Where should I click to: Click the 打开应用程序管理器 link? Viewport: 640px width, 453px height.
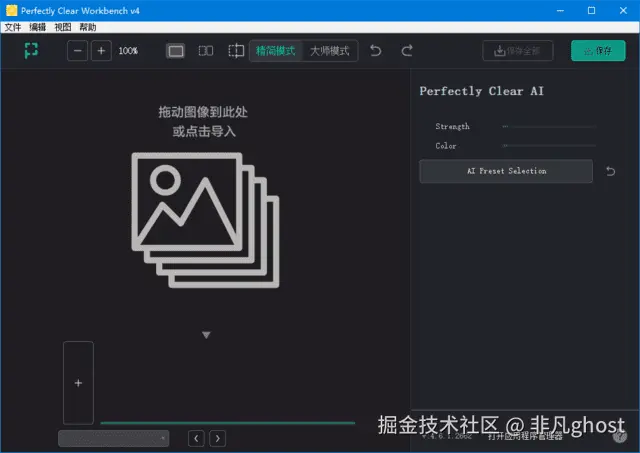tap(525, 436)
